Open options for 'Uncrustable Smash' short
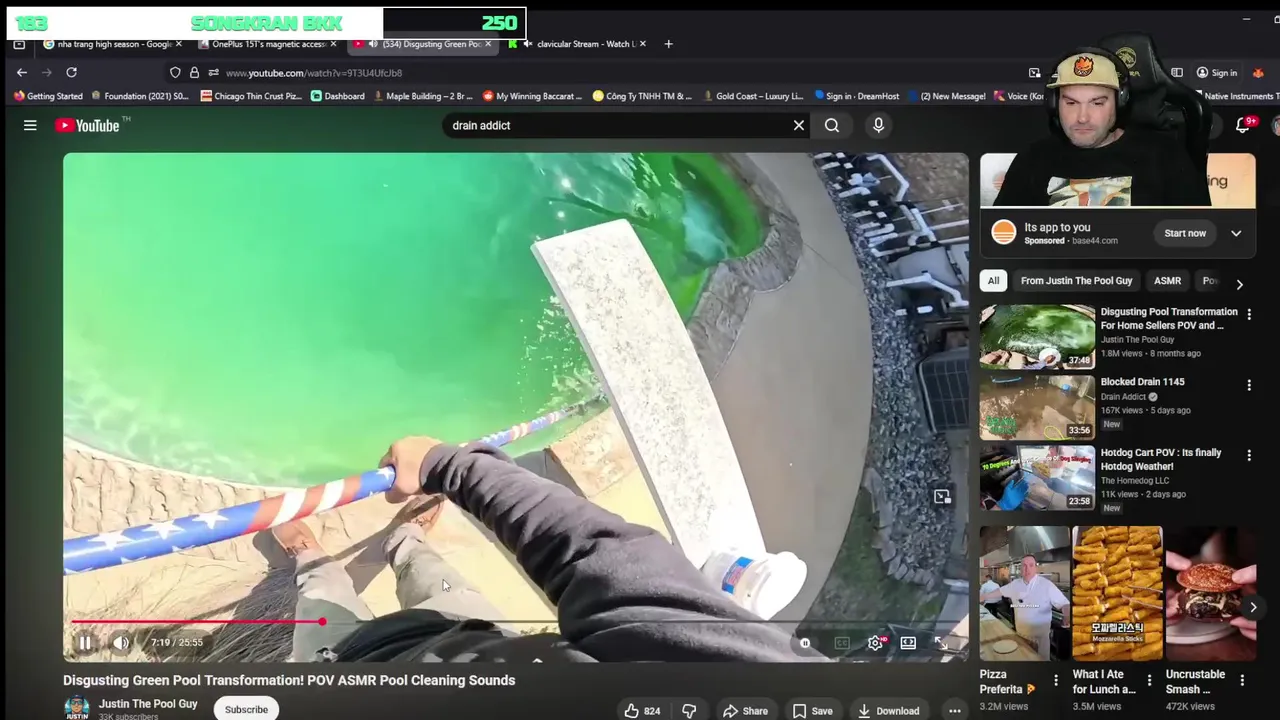1280x720 pixels. point(1242,680)
